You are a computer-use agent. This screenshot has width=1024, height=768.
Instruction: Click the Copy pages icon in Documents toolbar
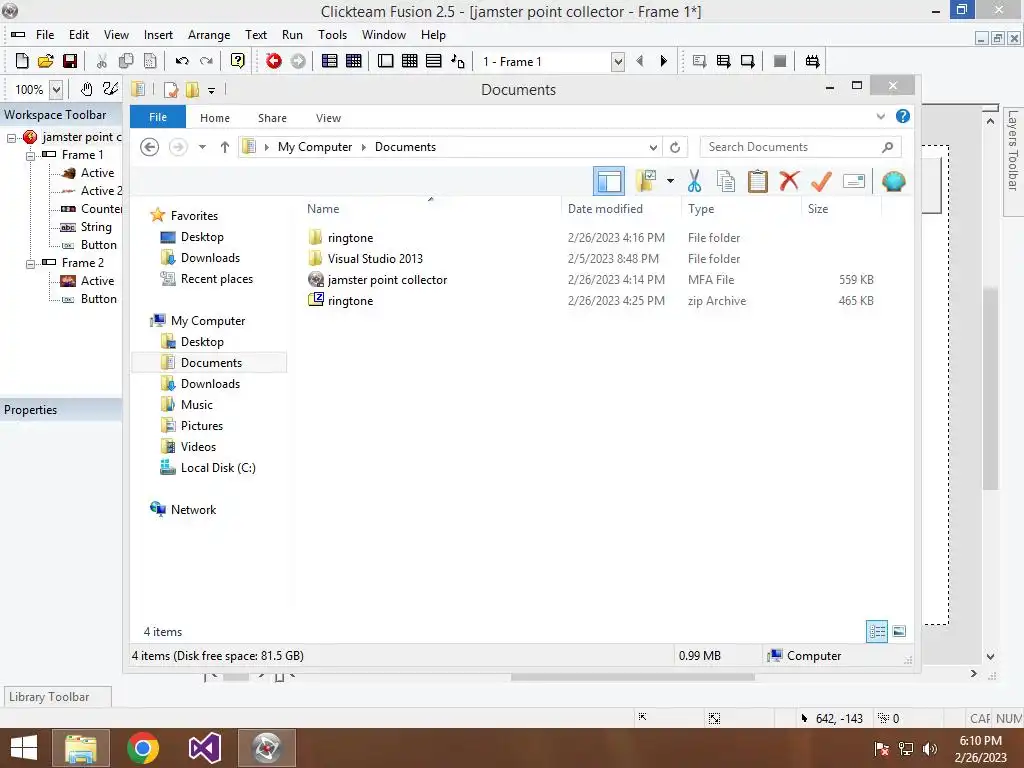click(x=726, y=181)
